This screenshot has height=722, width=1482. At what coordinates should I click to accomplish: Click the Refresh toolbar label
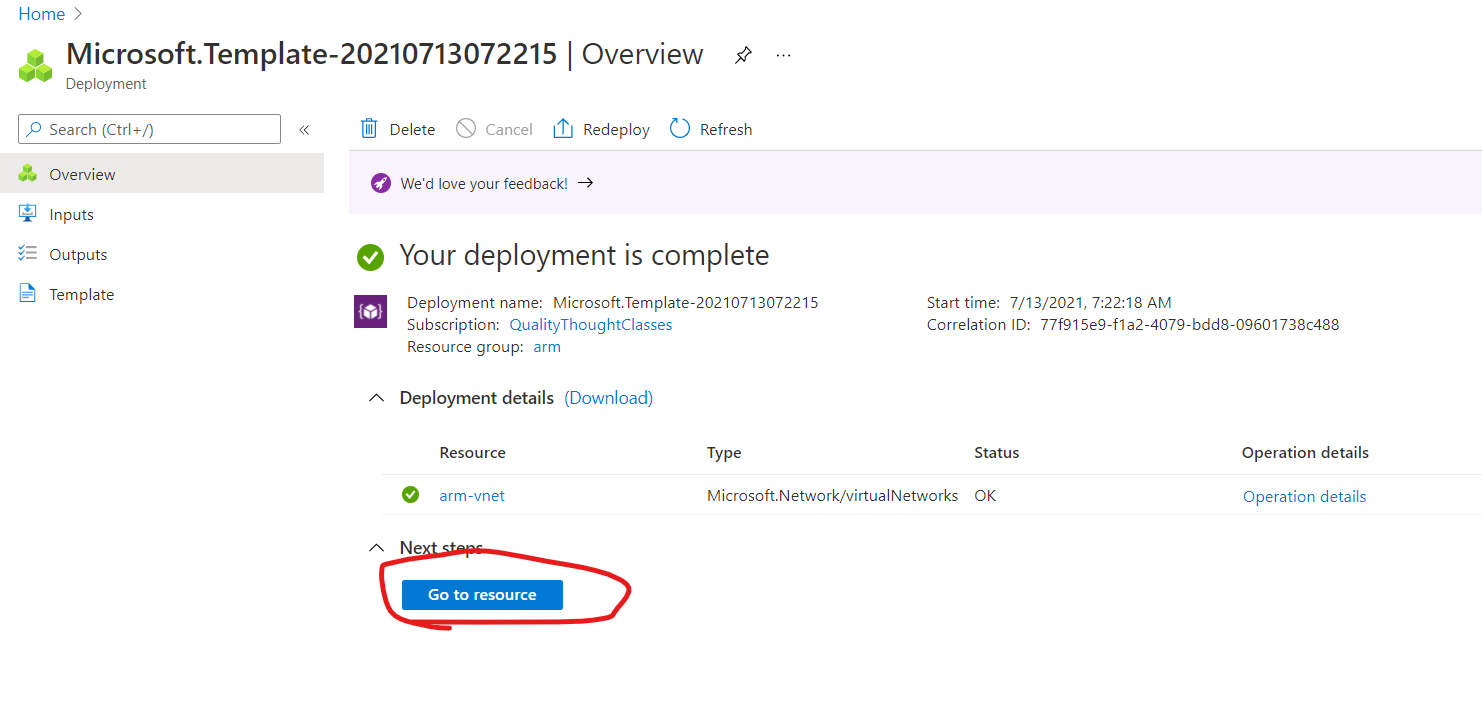click(726, 130)
